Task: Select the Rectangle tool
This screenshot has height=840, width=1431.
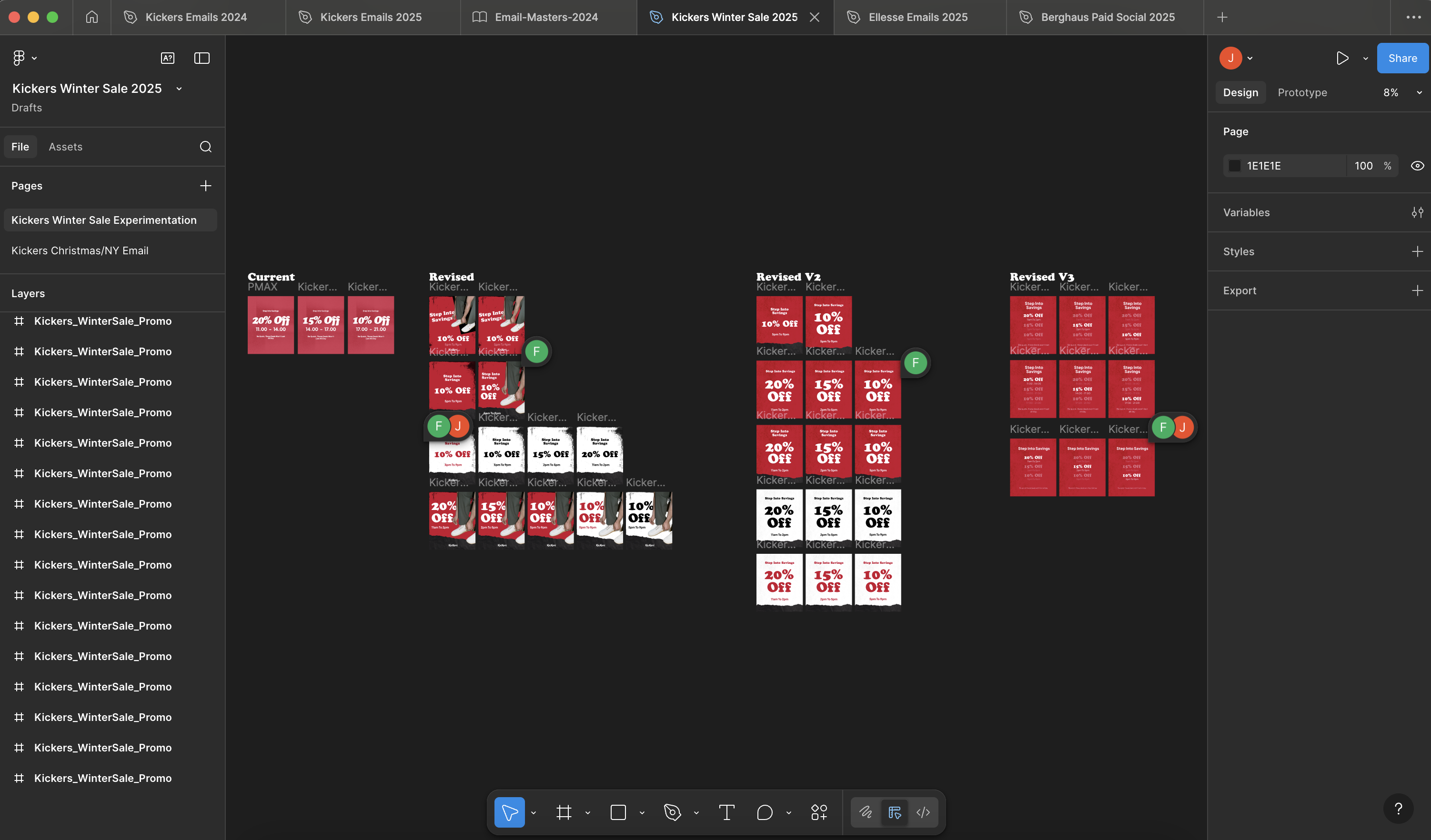Action: [x=617, y=812]
